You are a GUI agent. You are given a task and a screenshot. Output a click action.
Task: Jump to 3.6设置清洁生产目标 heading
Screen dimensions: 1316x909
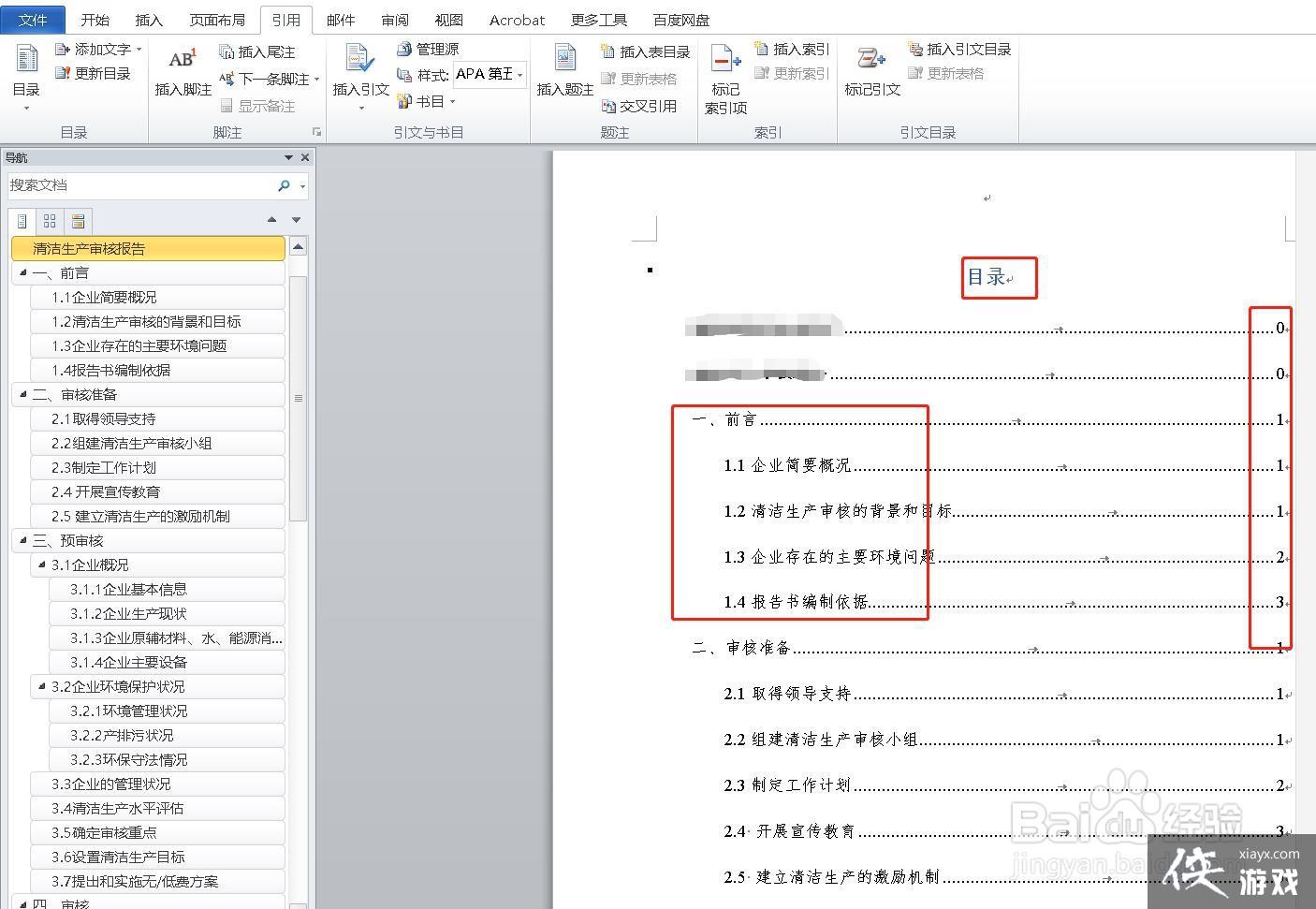pos(157,857)
